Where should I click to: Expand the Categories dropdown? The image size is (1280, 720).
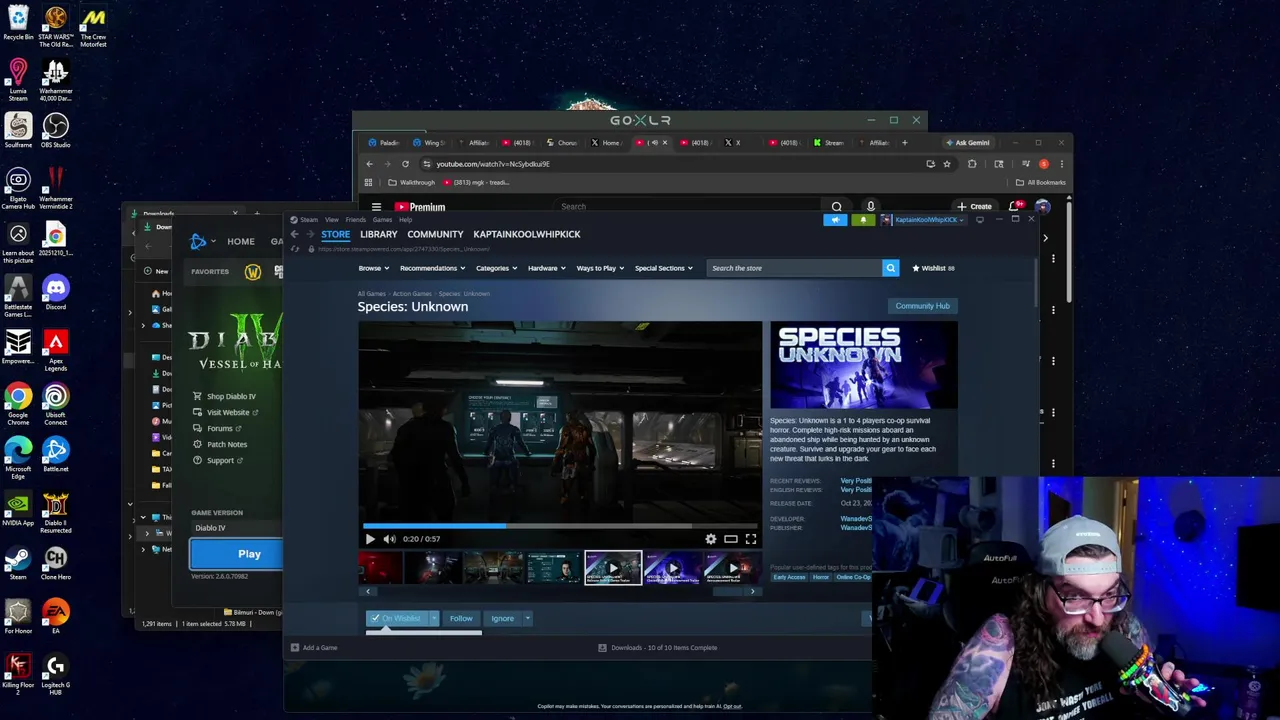pos(496,268)
